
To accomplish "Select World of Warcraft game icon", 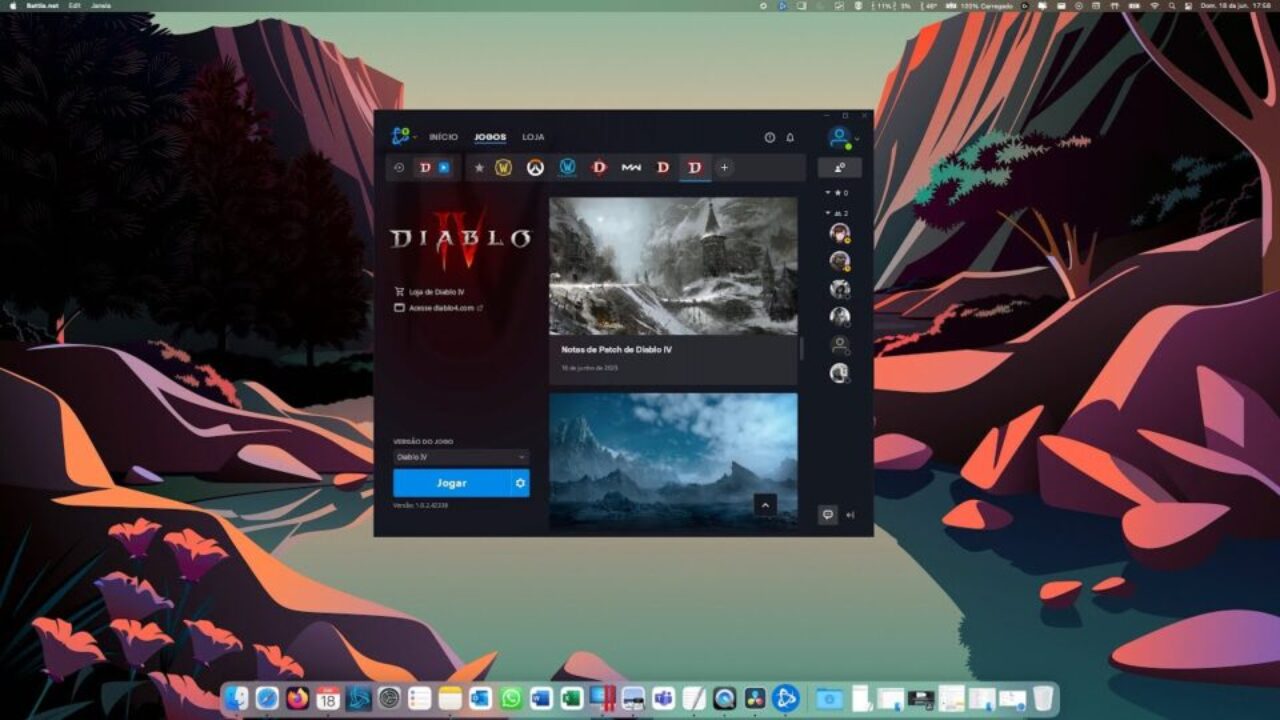I will coord(503,167).
